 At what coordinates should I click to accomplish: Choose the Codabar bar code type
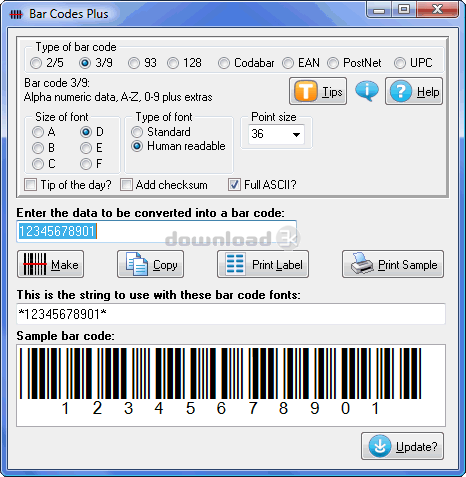click(224, 63)
